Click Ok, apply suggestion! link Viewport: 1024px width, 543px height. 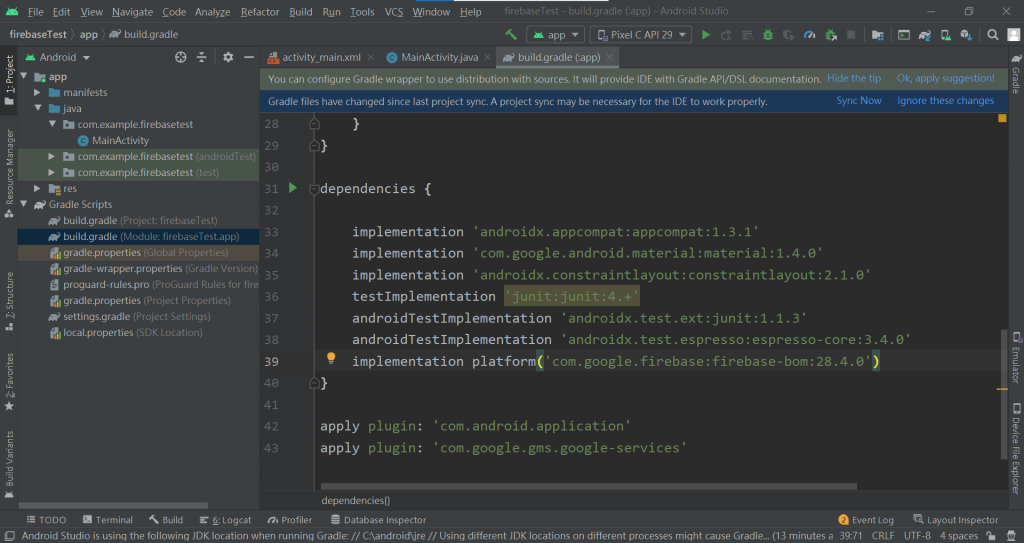coord(945,78)
